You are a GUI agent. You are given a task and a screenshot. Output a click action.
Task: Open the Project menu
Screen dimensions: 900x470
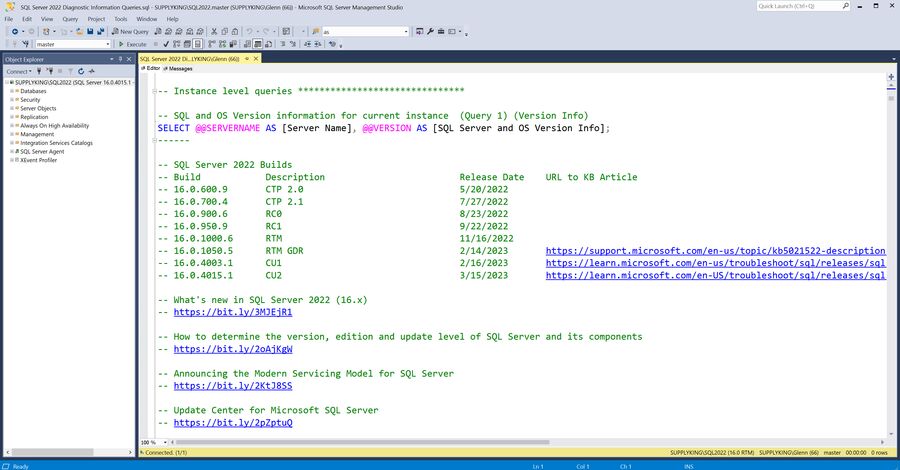pyautogui.click(x=96, y=19)
